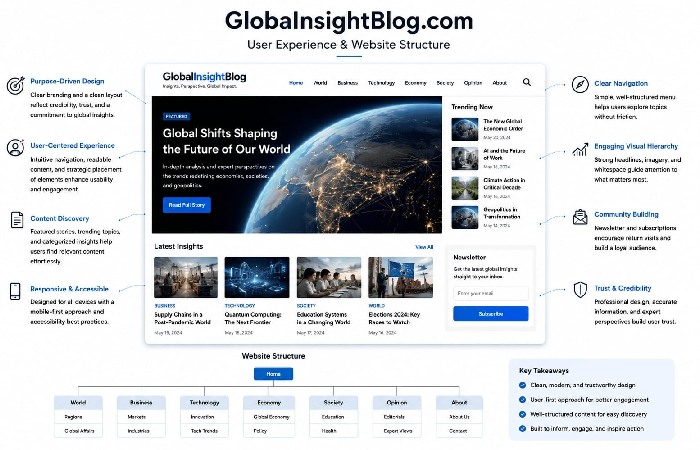Viewport: 700px width, 450px height.
Task: Click checkmark beside User-first approach takeaway
Action: [522, 400]
